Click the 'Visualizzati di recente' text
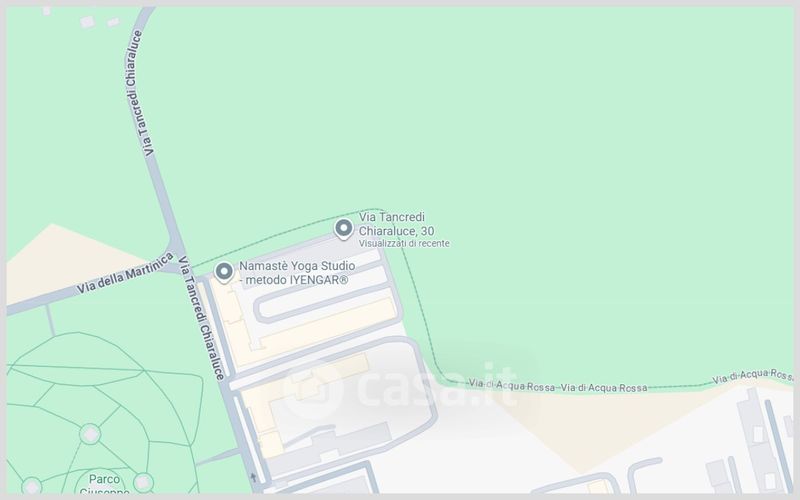 point(404,243)
